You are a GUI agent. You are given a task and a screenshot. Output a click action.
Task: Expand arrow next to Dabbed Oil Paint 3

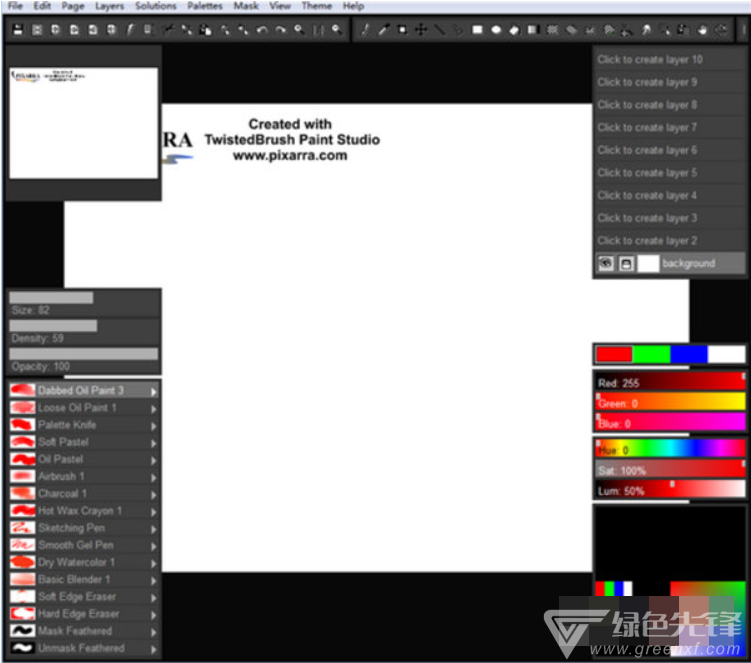[154, 392]
